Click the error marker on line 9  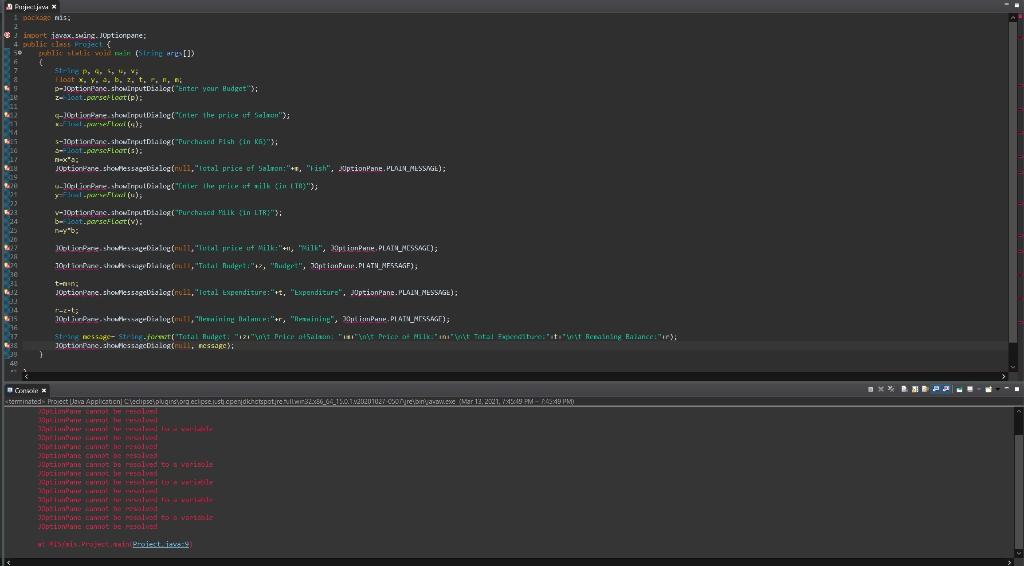5,89
